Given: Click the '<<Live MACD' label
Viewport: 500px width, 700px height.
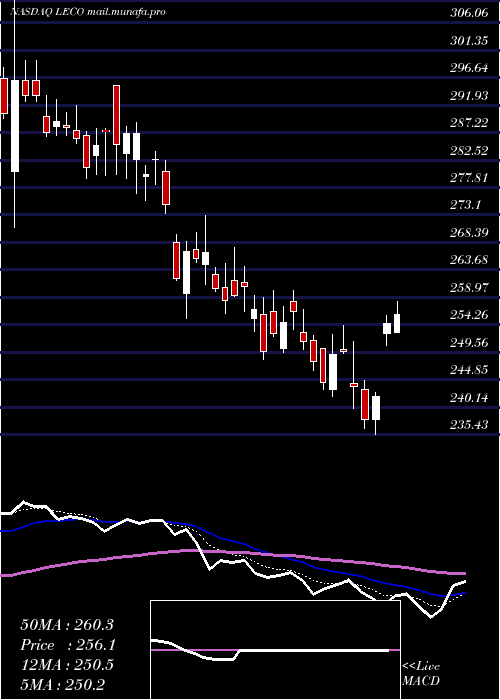Looking at the screenshot, I should pos(421,673).
